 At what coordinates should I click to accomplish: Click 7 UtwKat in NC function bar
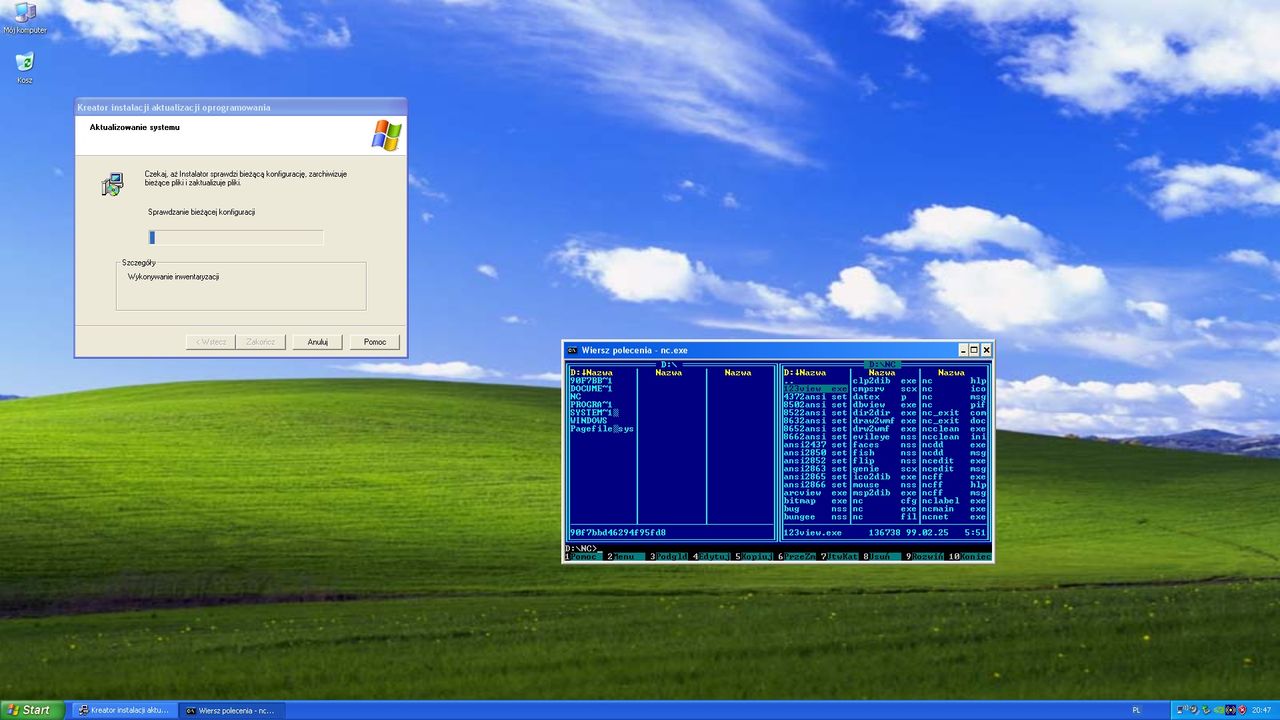pyautogui.click(x=839, y=556)
